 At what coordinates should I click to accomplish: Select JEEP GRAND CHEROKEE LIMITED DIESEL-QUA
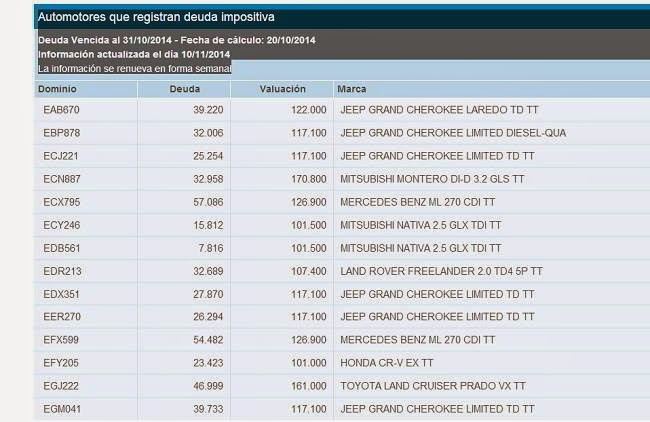tap(453, 133)
